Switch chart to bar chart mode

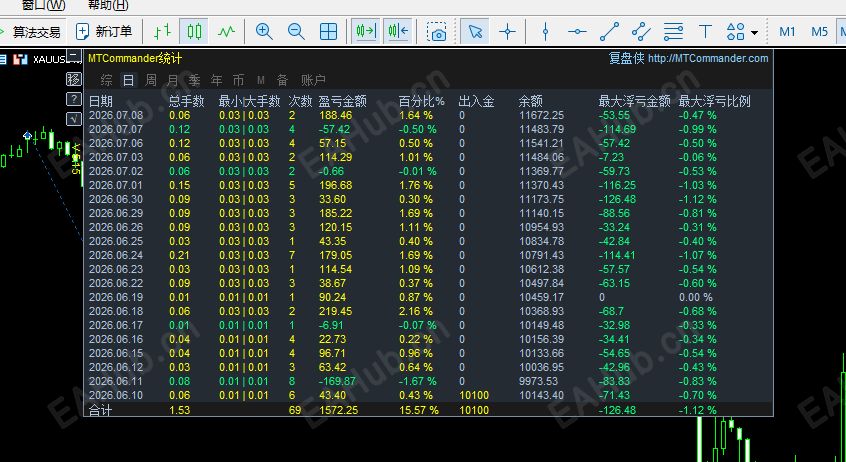[x=162, y=32]
